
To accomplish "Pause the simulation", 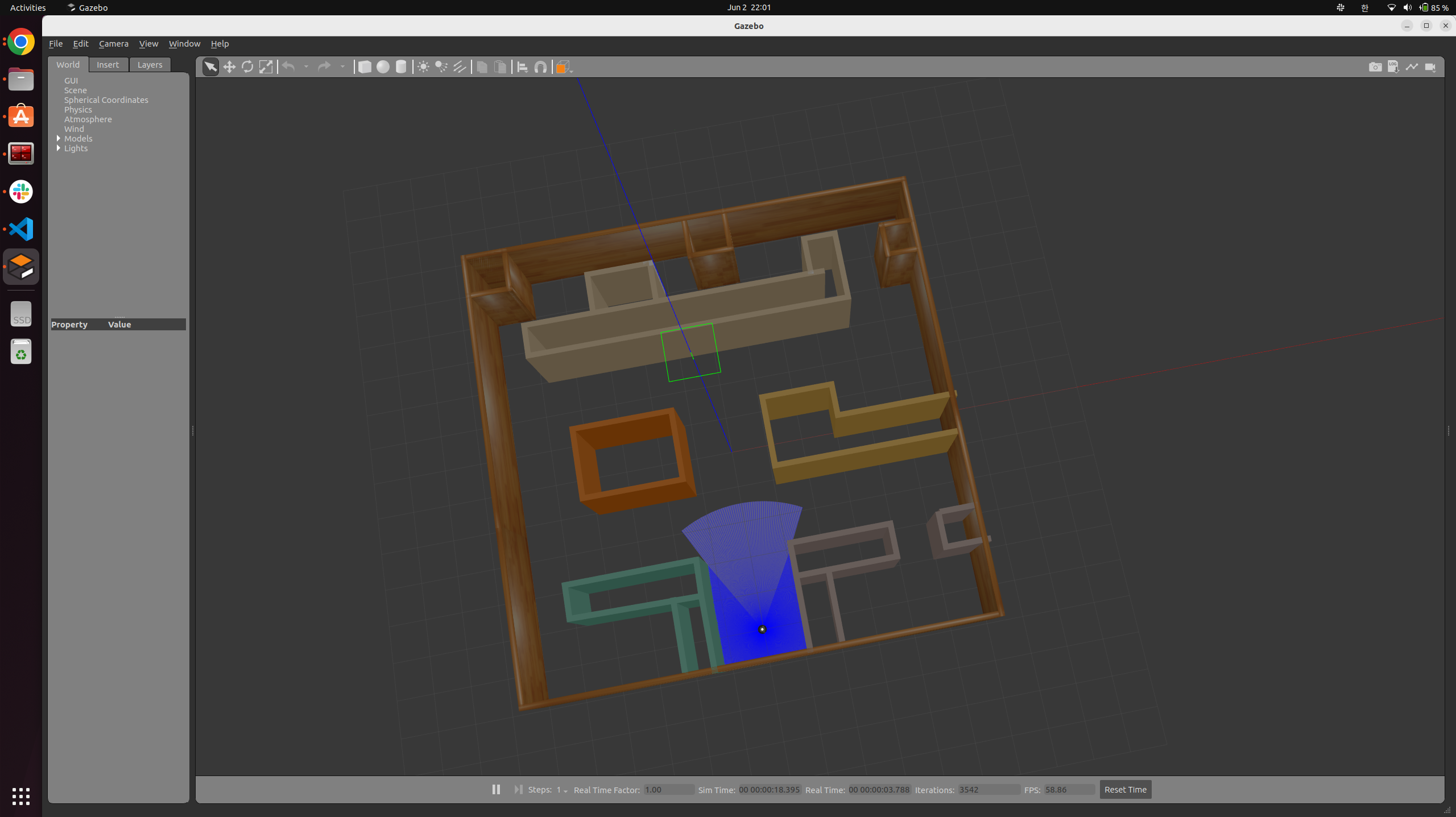I will point(496,789).
